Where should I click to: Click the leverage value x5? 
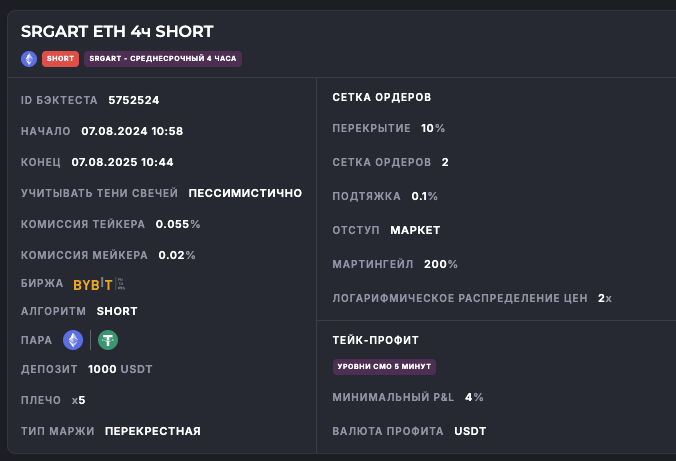[79, 400]
